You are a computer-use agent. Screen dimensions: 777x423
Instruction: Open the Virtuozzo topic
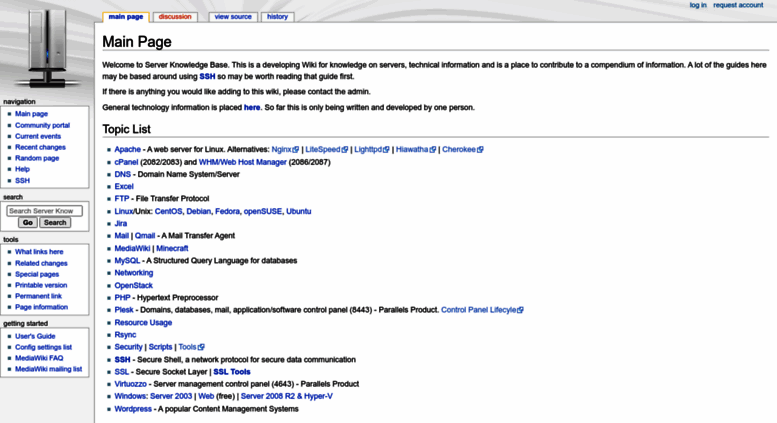(x=130, y=384)
